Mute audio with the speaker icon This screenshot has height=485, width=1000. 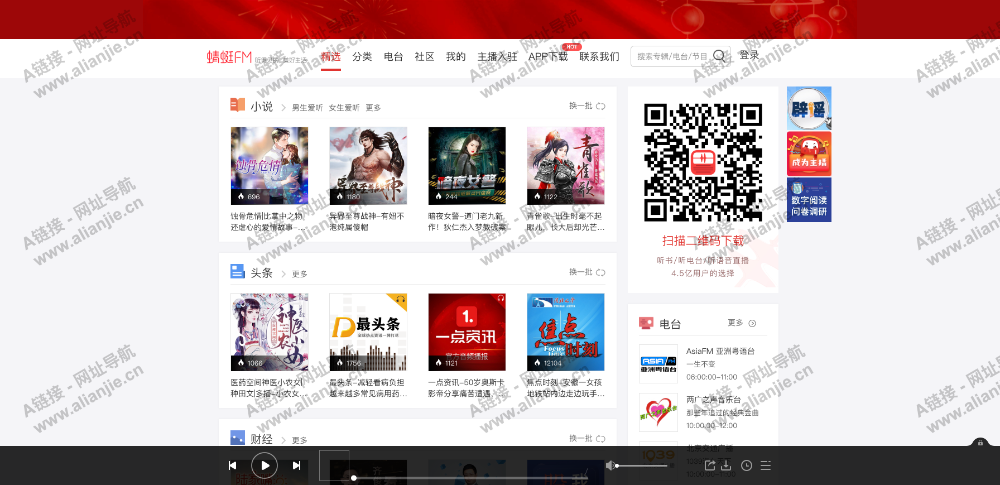click(x=610, y=465)
